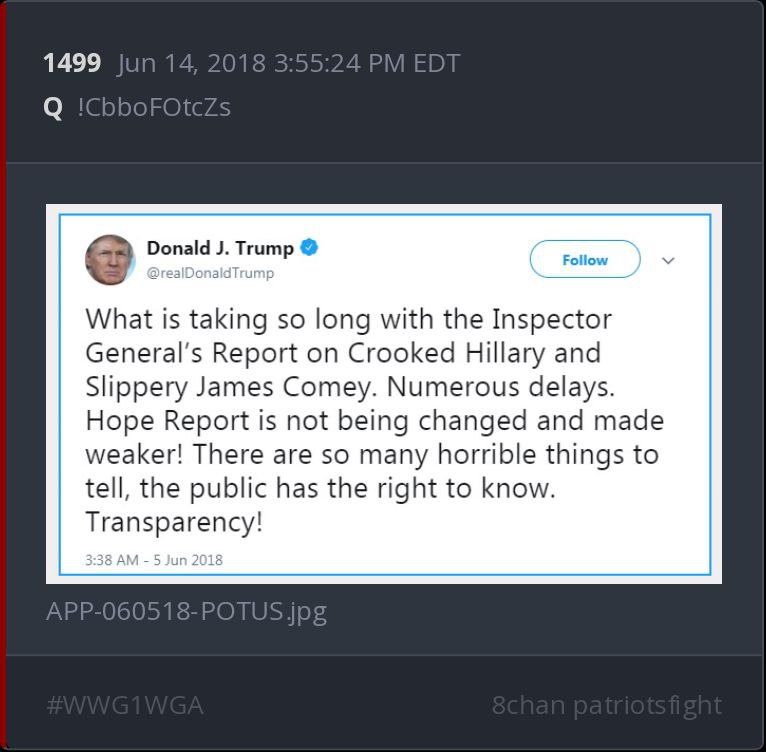Click the 3:38 AM - 5 Jun 2018 tweet time
Image resolution: width=766 pixels, height=752 pixels.
pos(154,559)
